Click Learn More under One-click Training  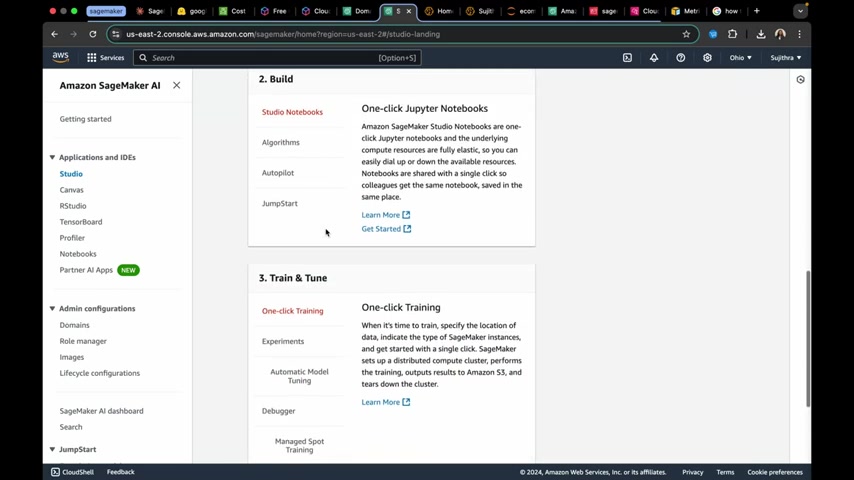point(386,402)
